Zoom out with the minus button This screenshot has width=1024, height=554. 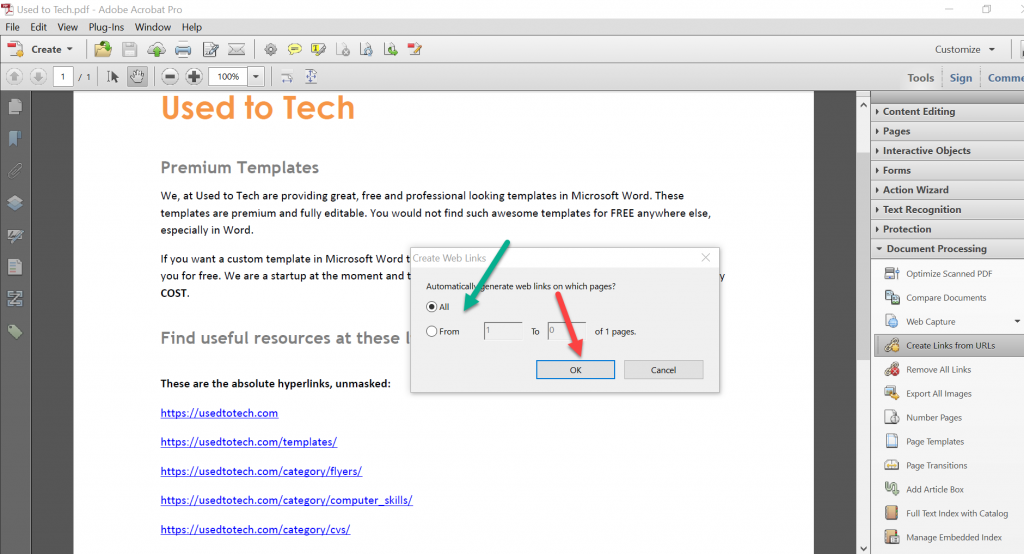coord(170,76)
